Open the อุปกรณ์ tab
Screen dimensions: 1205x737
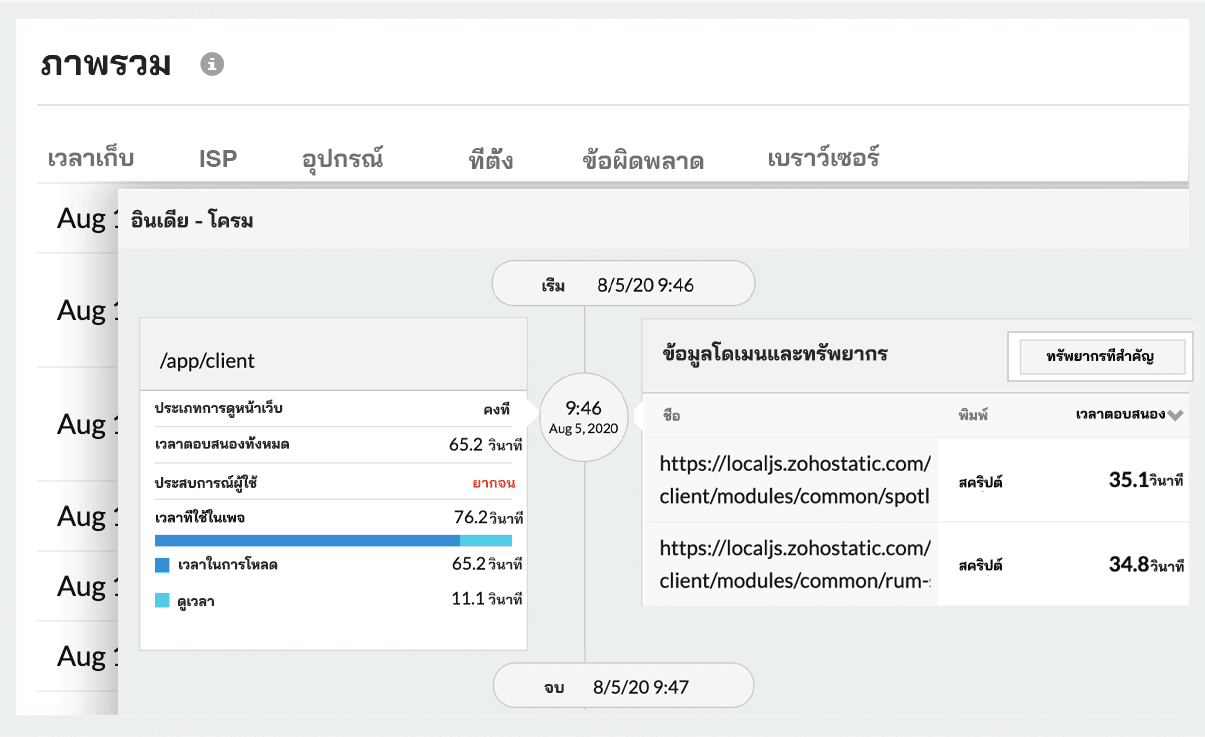(x=342, y=159)
